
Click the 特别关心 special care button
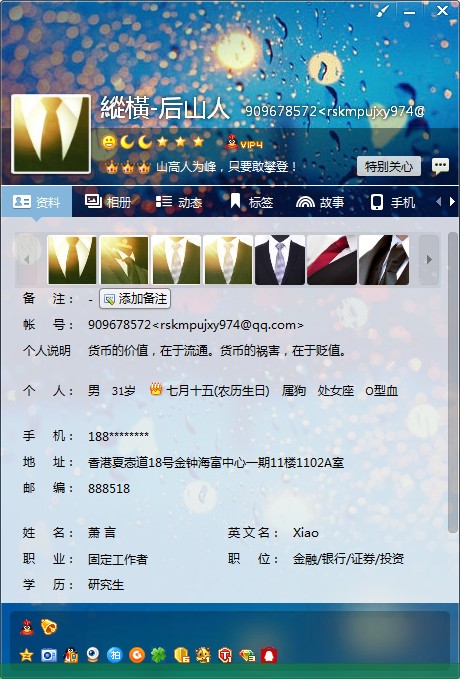click(389, 166)
